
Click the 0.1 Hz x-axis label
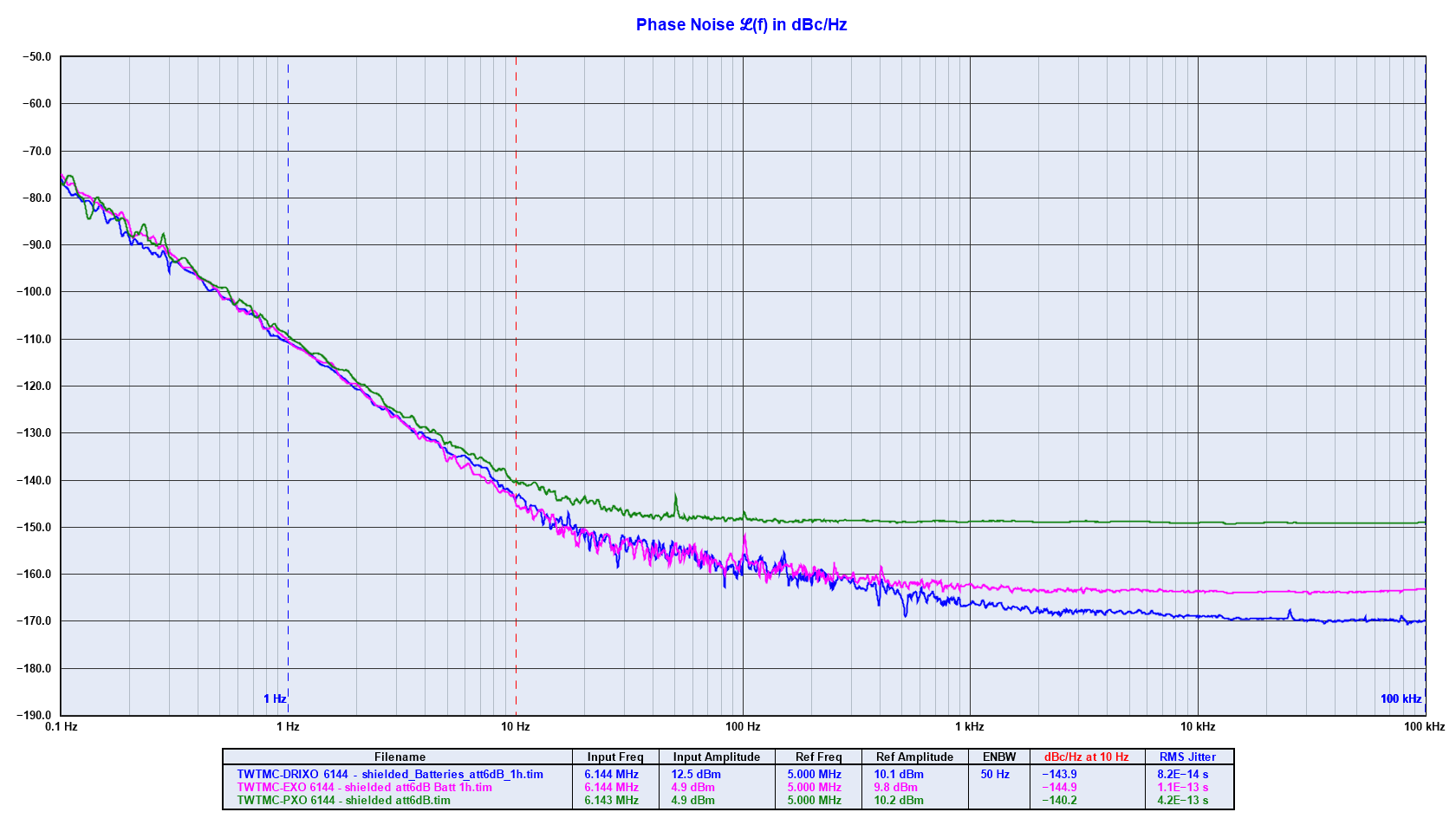[62, 727]
